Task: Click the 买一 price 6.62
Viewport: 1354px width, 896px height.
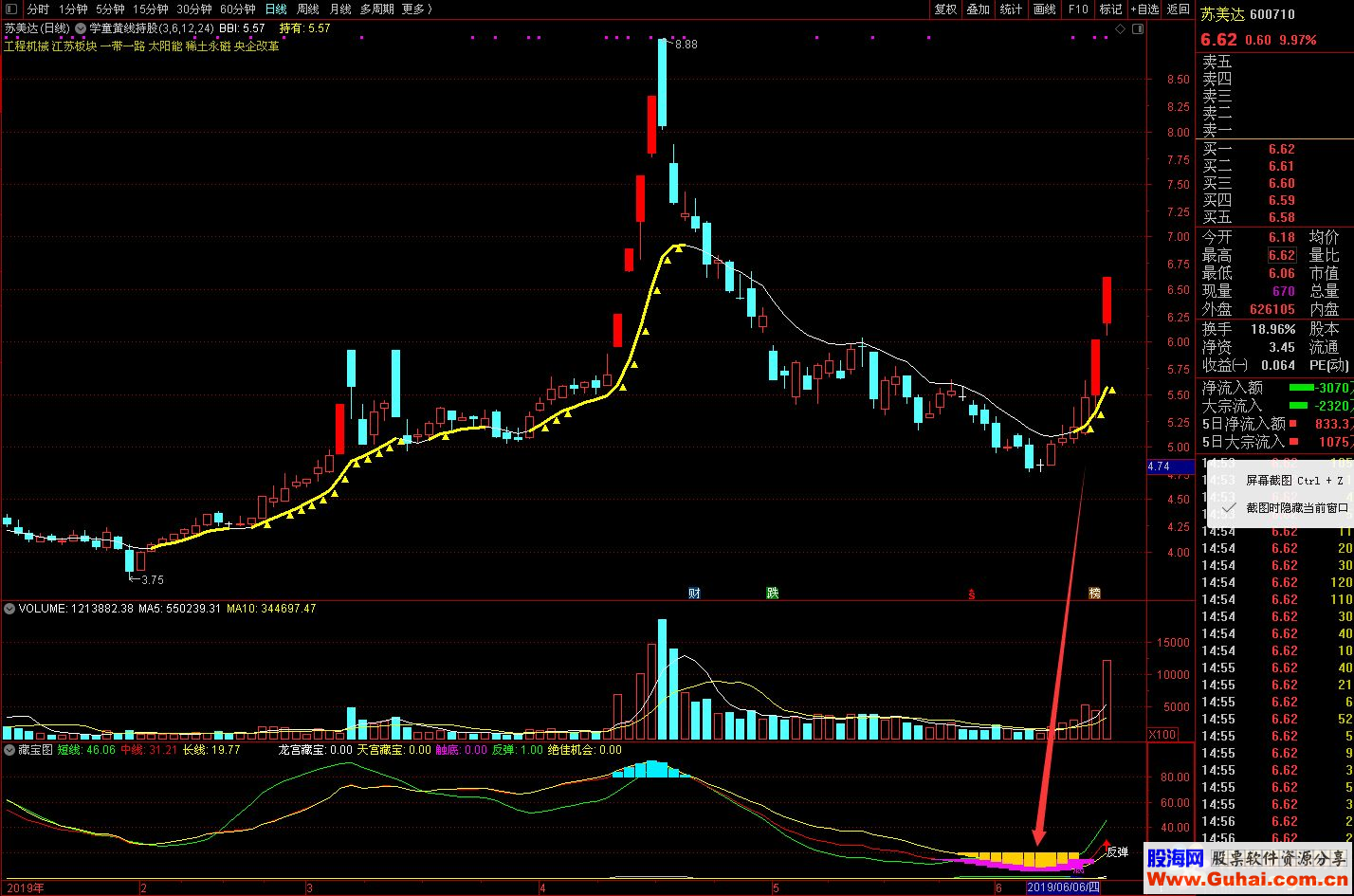Action: tap(1281, 149)
